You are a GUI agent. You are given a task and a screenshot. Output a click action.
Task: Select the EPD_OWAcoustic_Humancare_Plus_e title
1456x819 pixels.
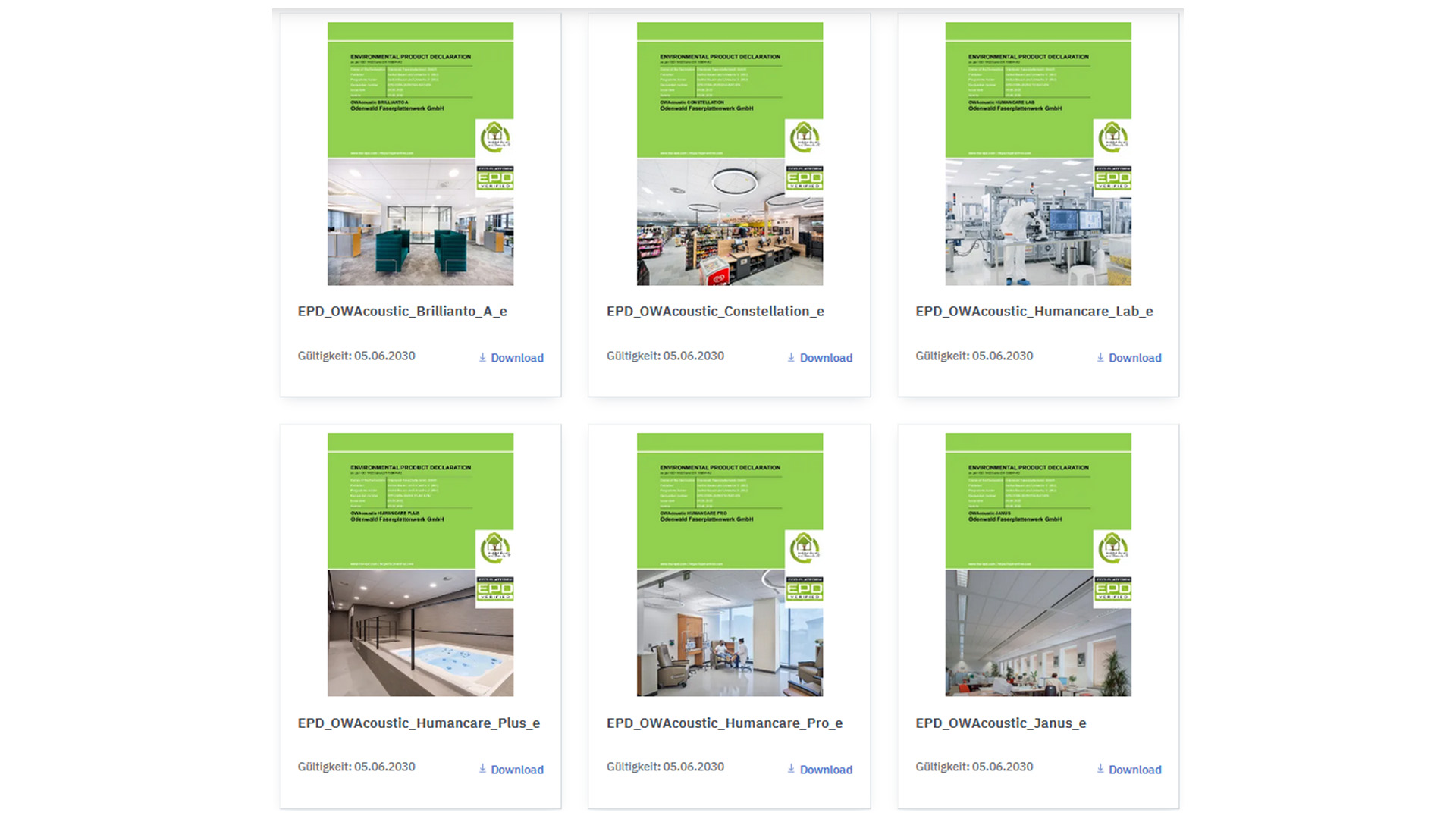419,723
